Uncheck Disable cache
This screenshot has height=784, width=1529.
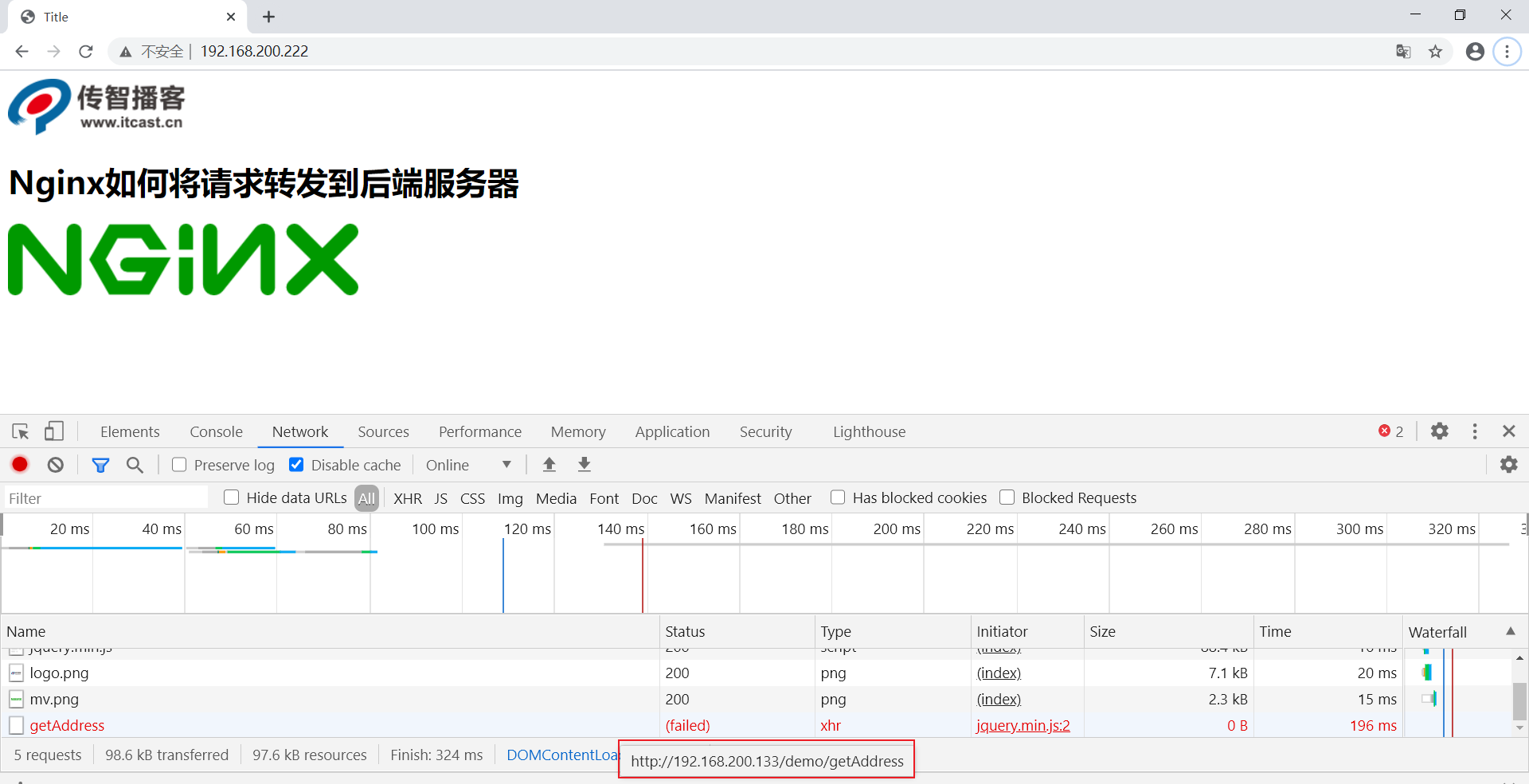click(x=296, y=465)
